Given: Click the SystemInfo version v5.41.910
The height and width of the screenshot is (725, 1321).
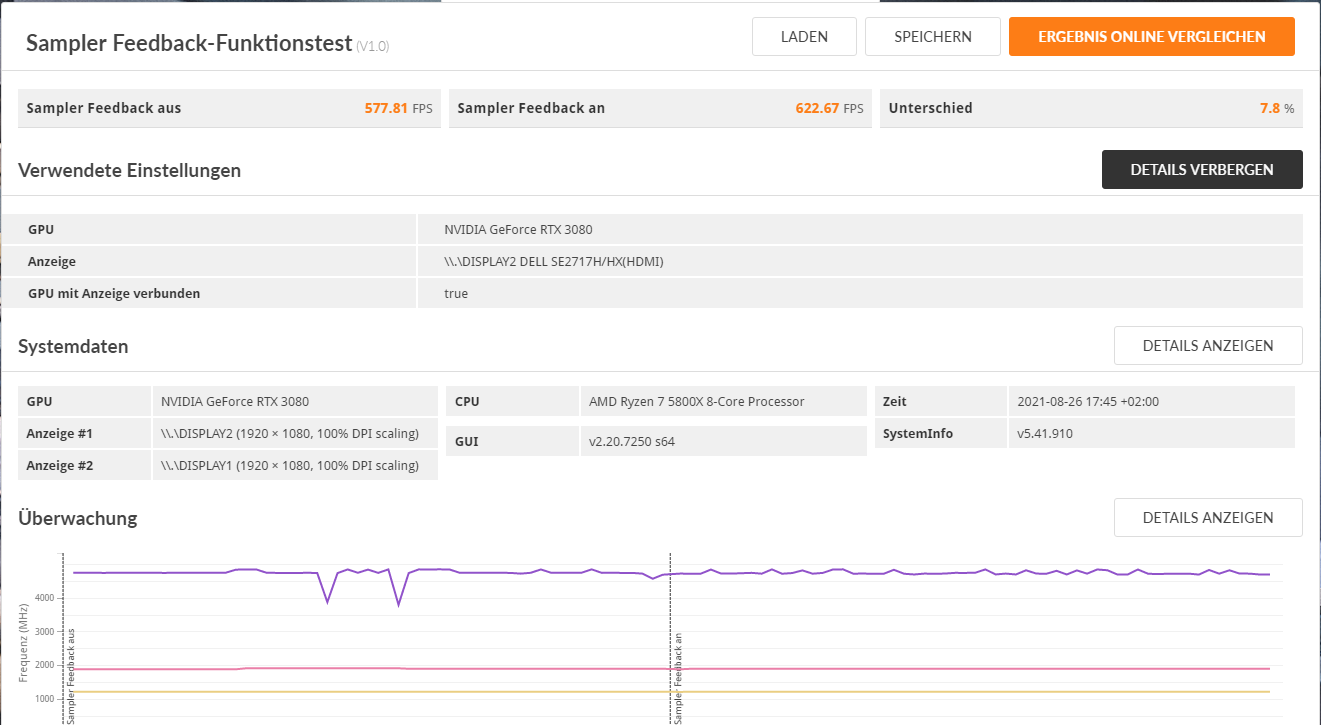Looking at the screenshot, I should (1045, 434).
